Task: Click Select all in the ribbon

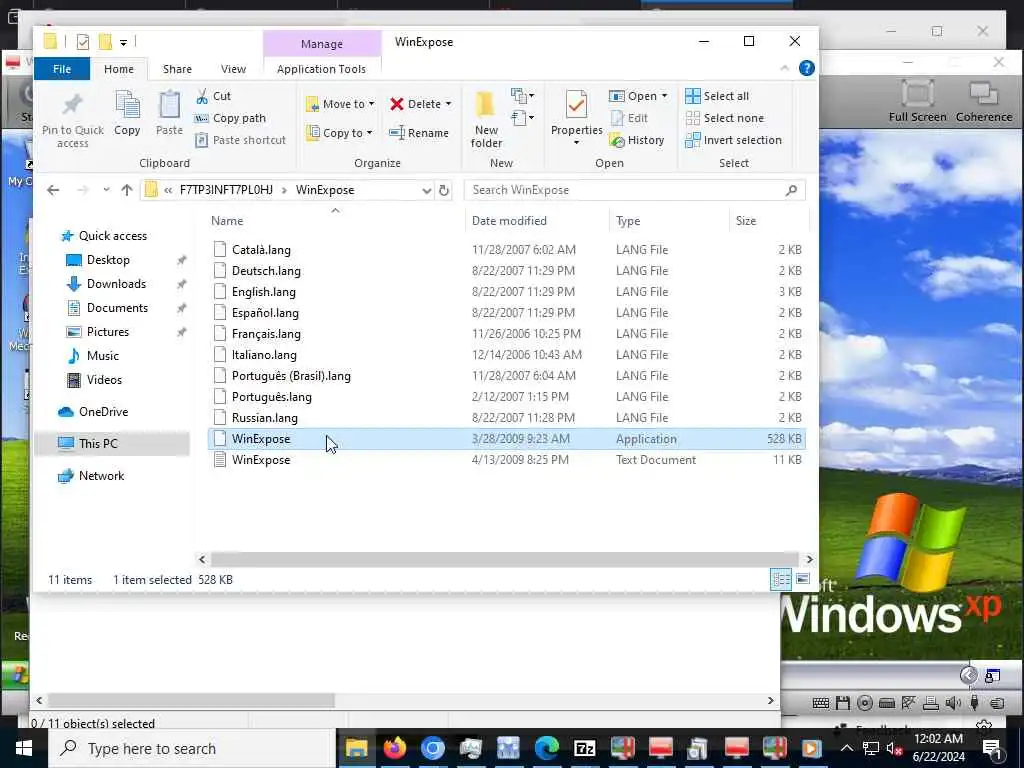Action: [717, 96]
